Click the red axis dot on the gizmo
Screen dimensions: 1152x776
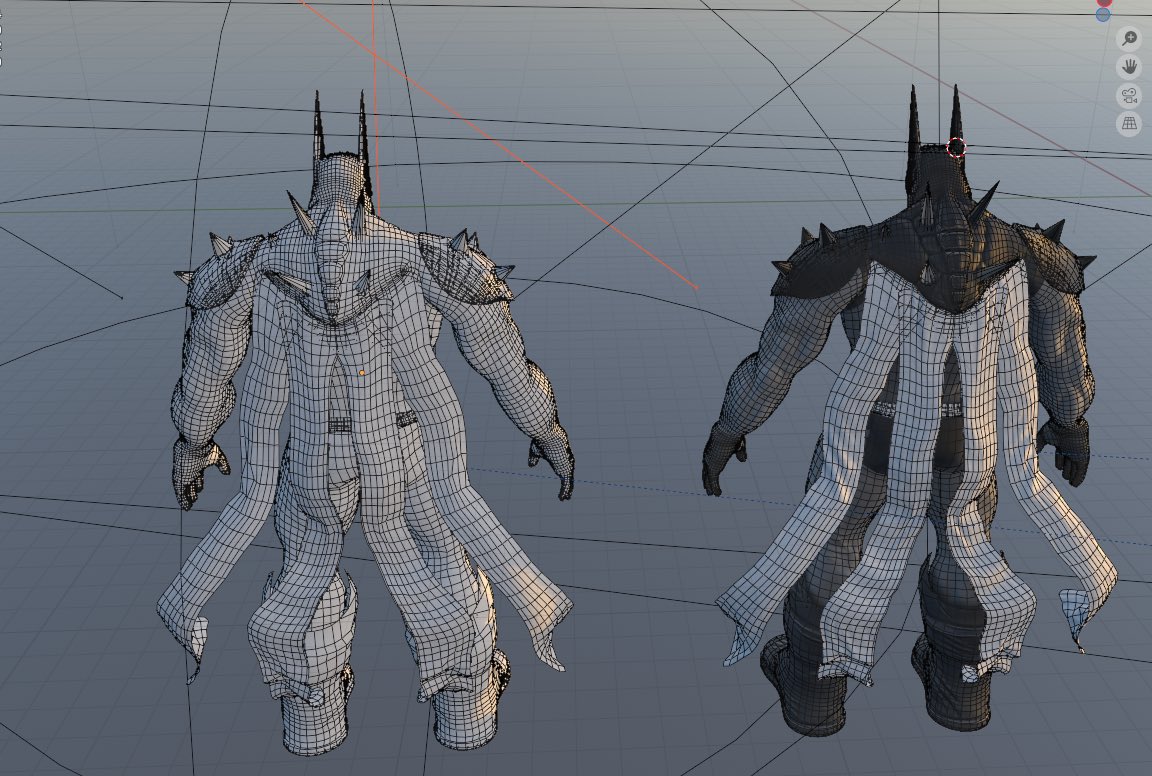tap(1104, 2)
